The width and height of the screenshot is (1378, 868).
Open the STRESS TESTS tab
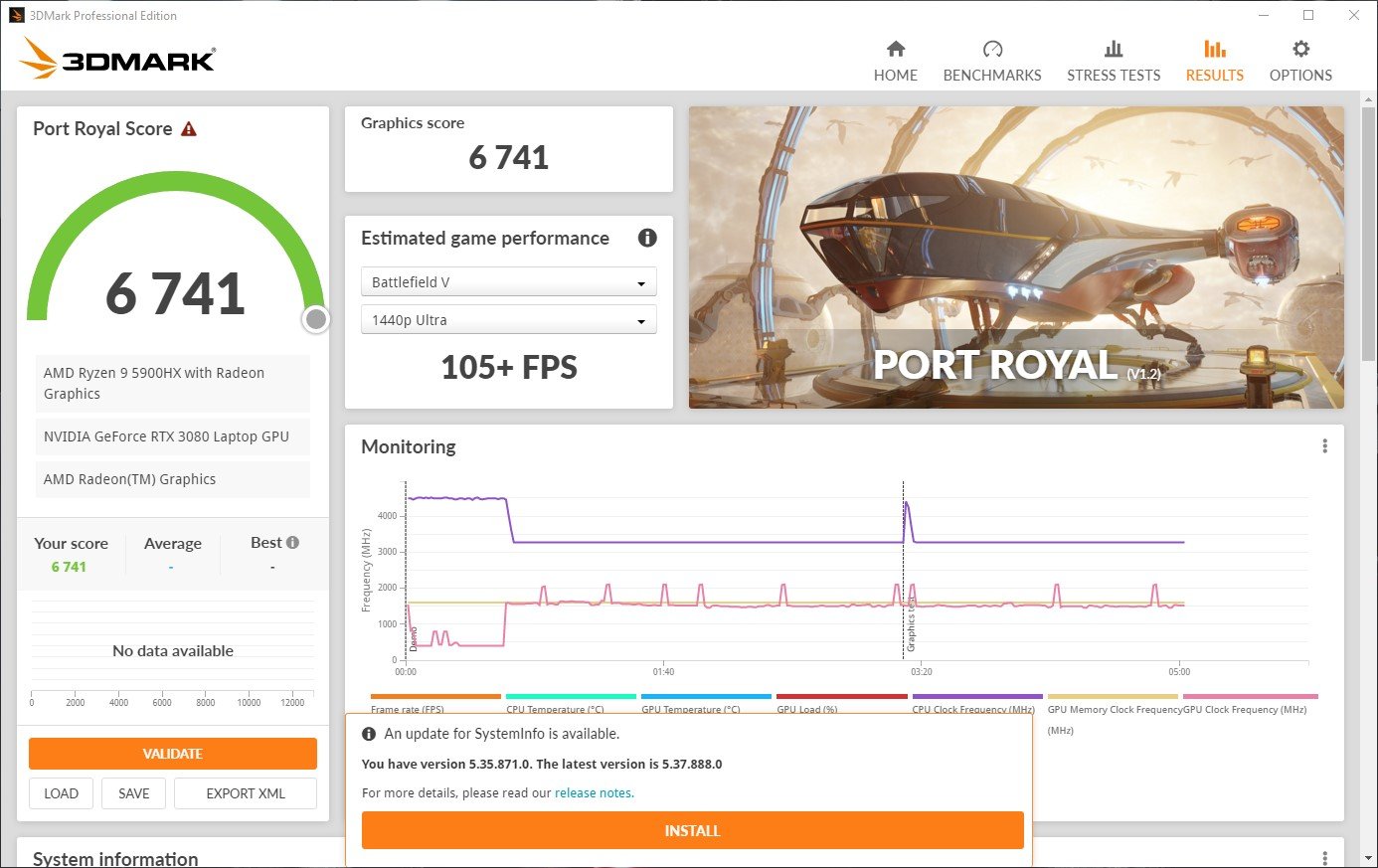click(x=1114, y=62)
